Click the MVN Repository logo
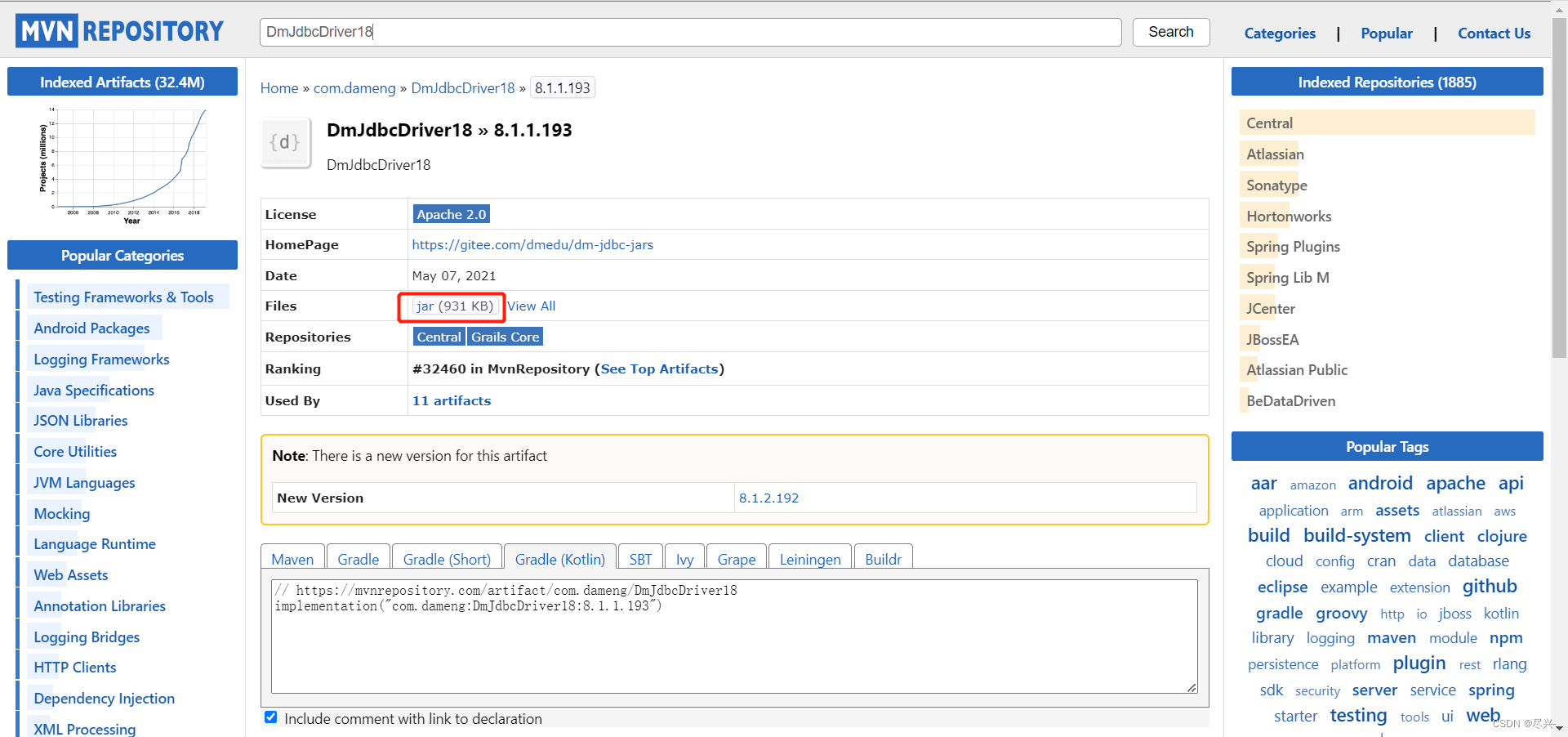The width and height of the screenshot is (1568, 737). click(119, 30)
